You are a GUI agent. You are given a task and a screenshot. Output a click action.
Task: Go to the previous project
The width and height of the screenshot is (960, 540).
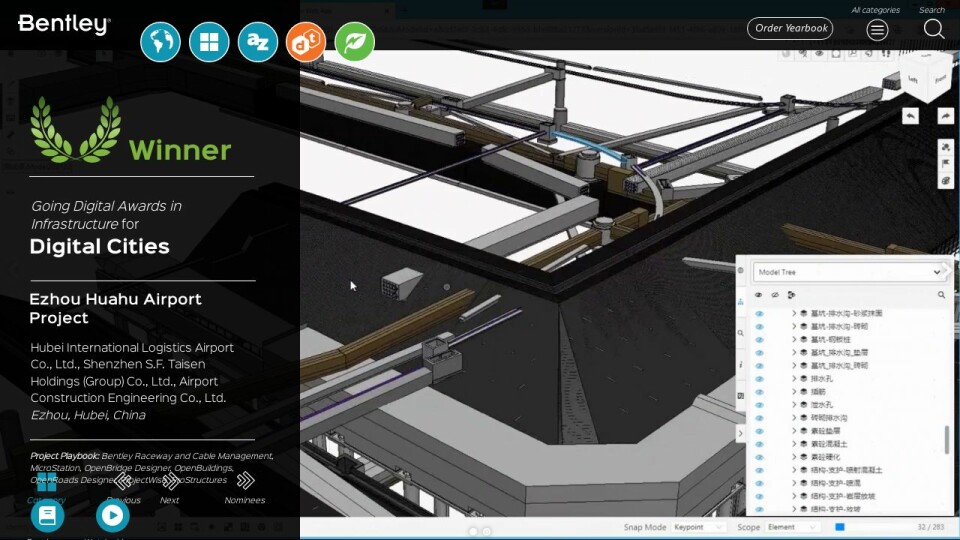point(122,481)
